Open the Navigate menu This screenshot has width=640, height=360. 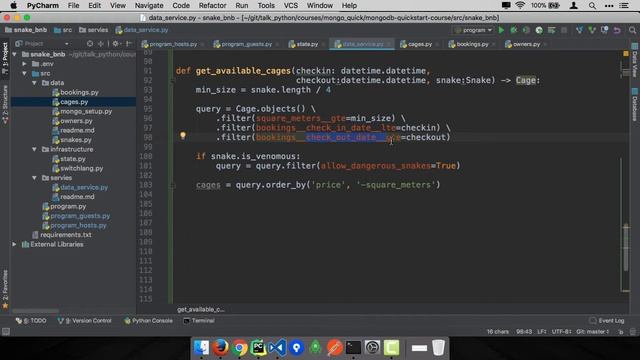pyautogui.click(x=149, y=6)
